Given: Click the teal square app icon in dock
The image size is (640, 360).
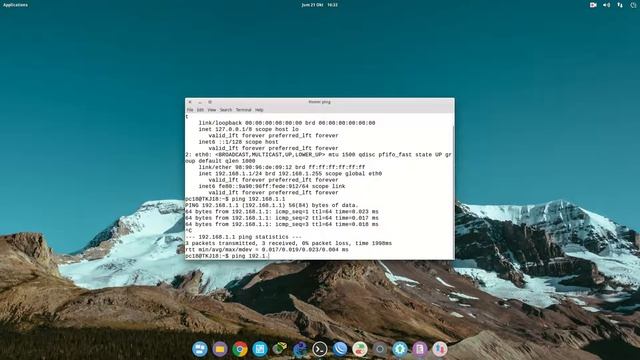Looking at the screenshot, I should click(x=260, y=349).
